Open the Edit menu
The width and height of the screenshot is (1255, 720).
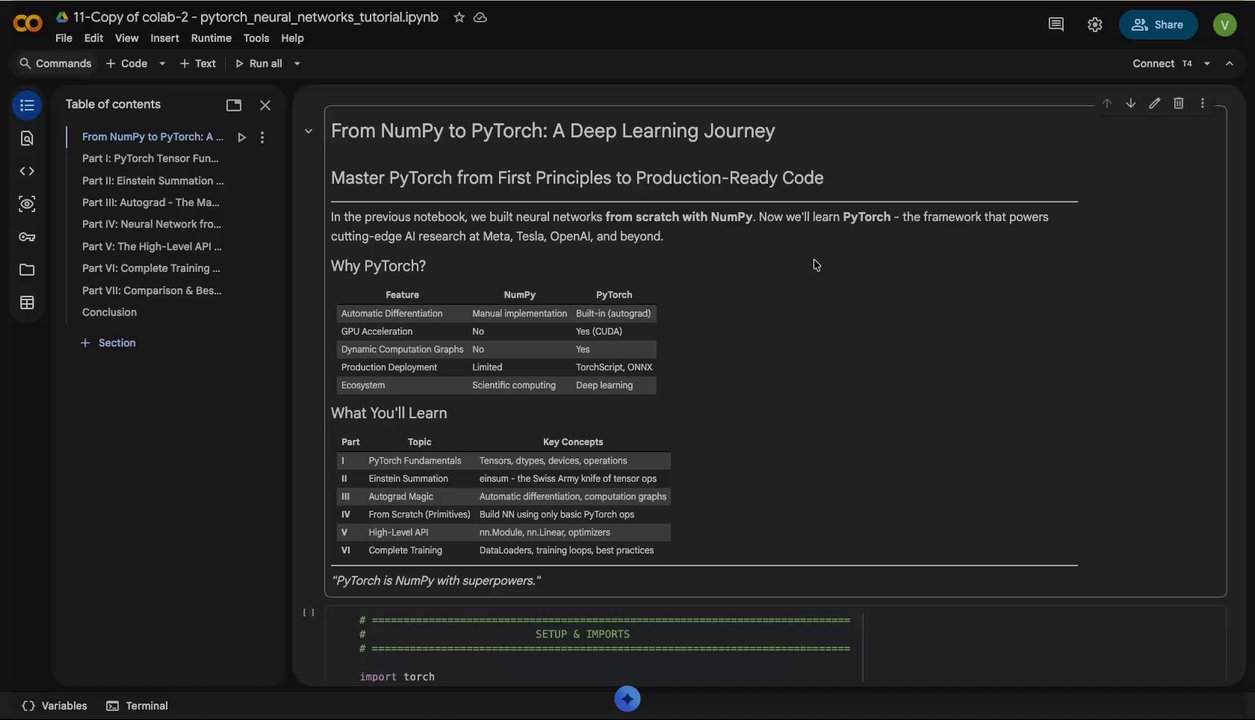point(94,38)
